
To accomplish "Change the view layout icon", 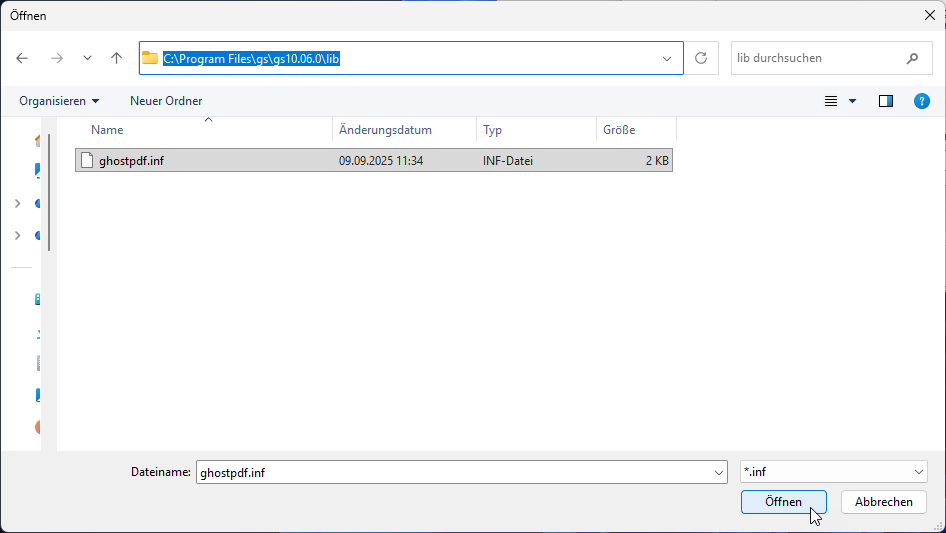I will (831, 101).
